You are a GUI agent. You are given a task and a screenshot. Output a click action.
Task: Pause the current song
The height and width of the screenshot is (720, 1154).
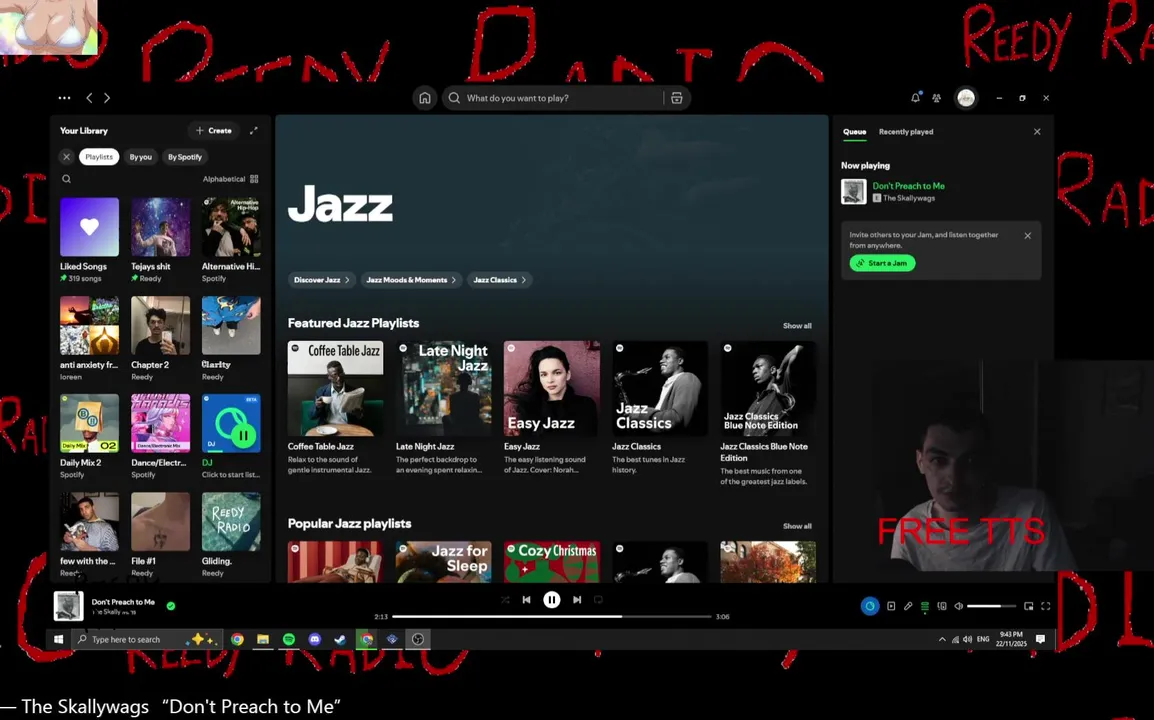point(551,599)
